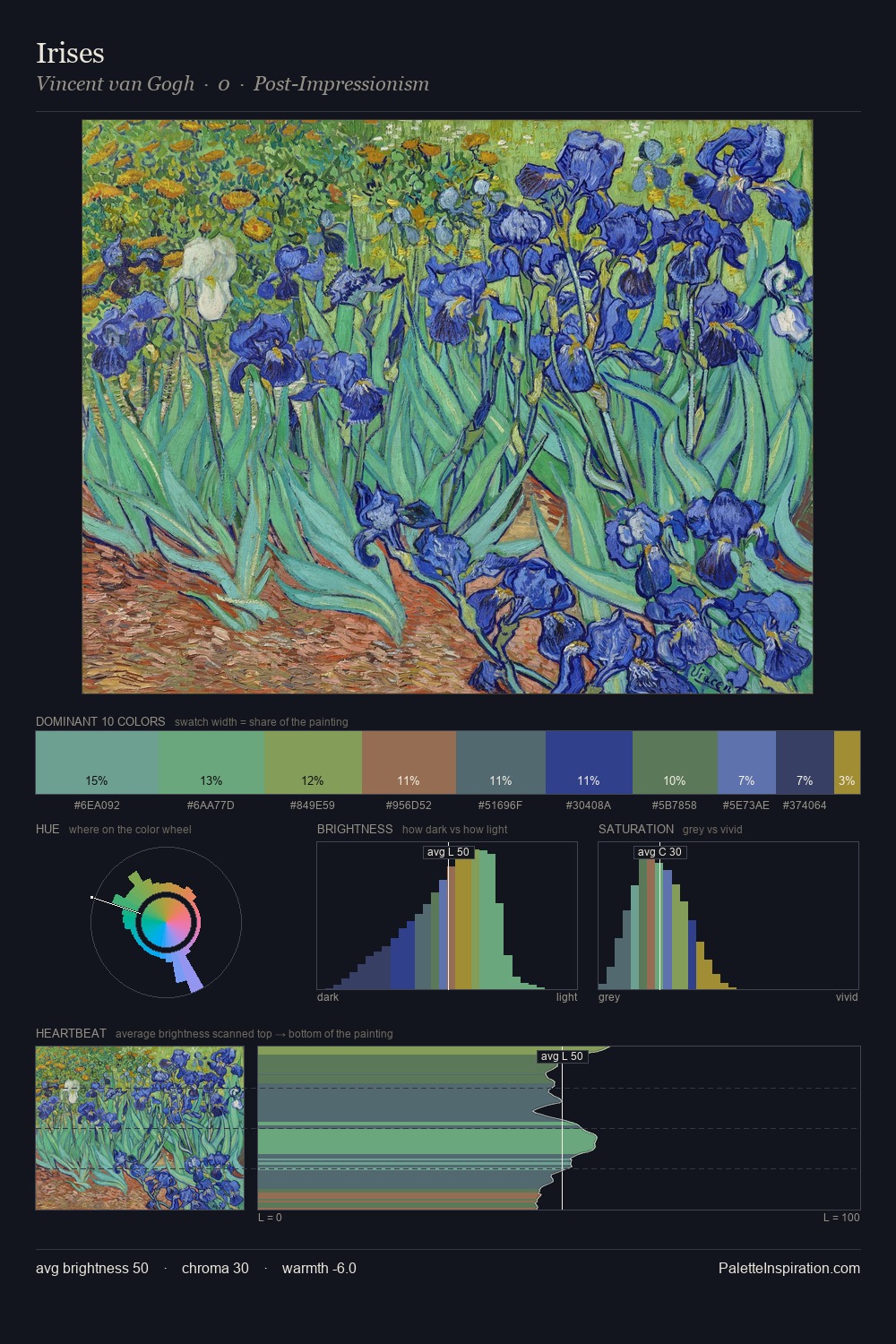This screenshot has width=896, height=1344.
Task: Select the #6AA77D green swatch showing 13%
Action: pyautogui.click(x=211, y=762)
